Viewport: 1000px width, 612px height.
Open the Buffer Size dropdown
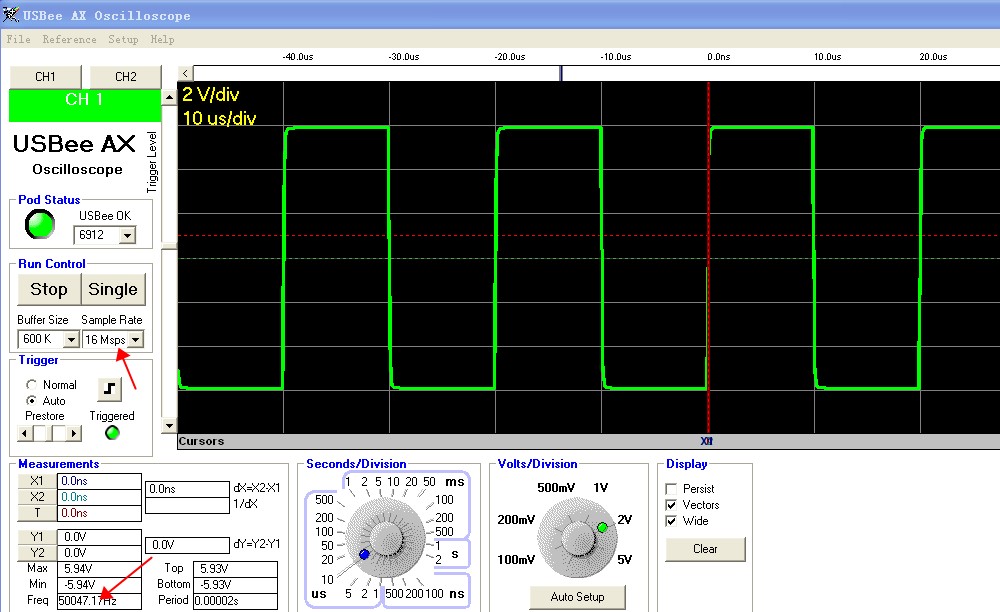[71, 340]
